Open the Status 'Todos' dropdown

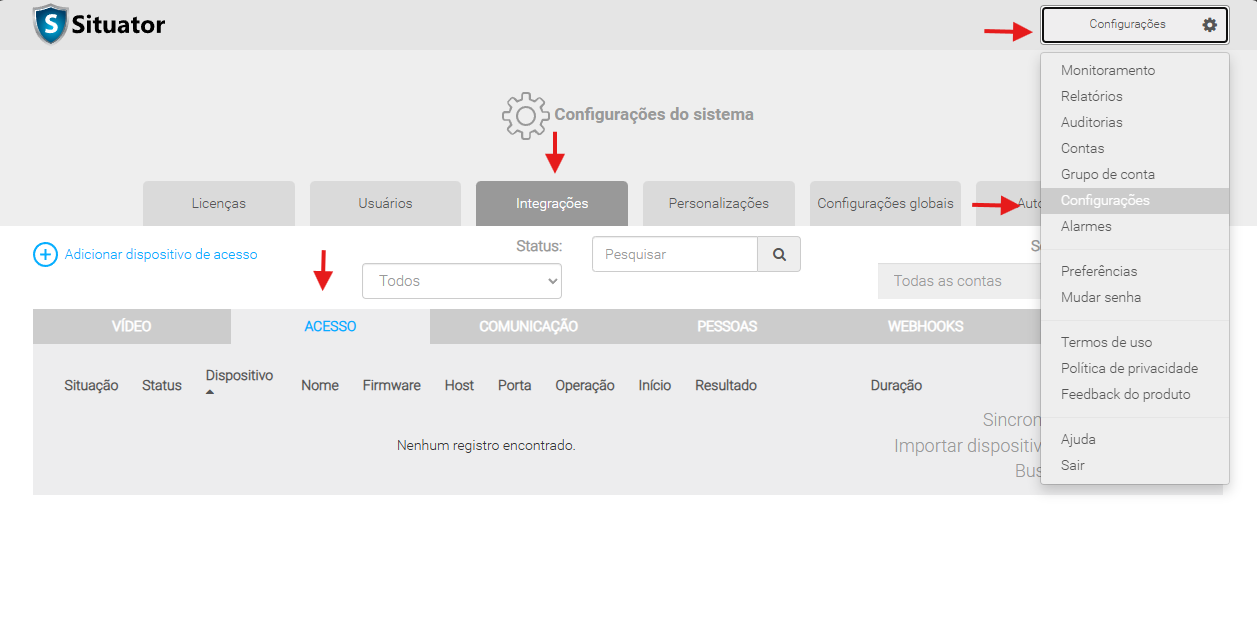pos(462,281)
